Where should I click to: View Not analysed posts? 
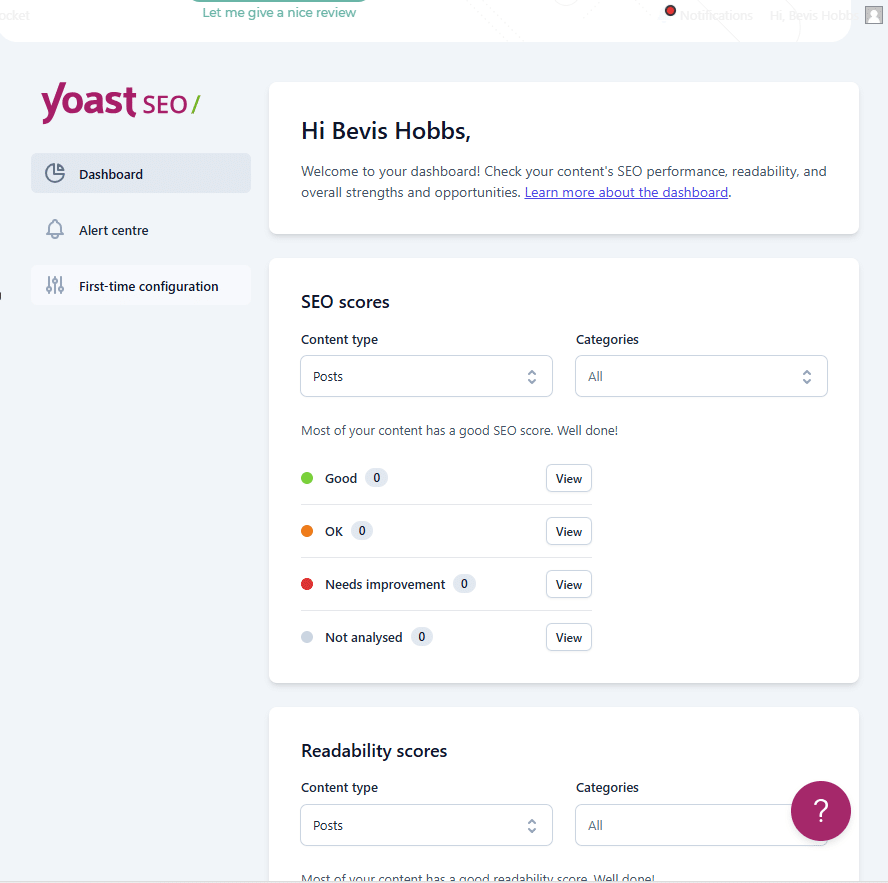pos(568,637)
